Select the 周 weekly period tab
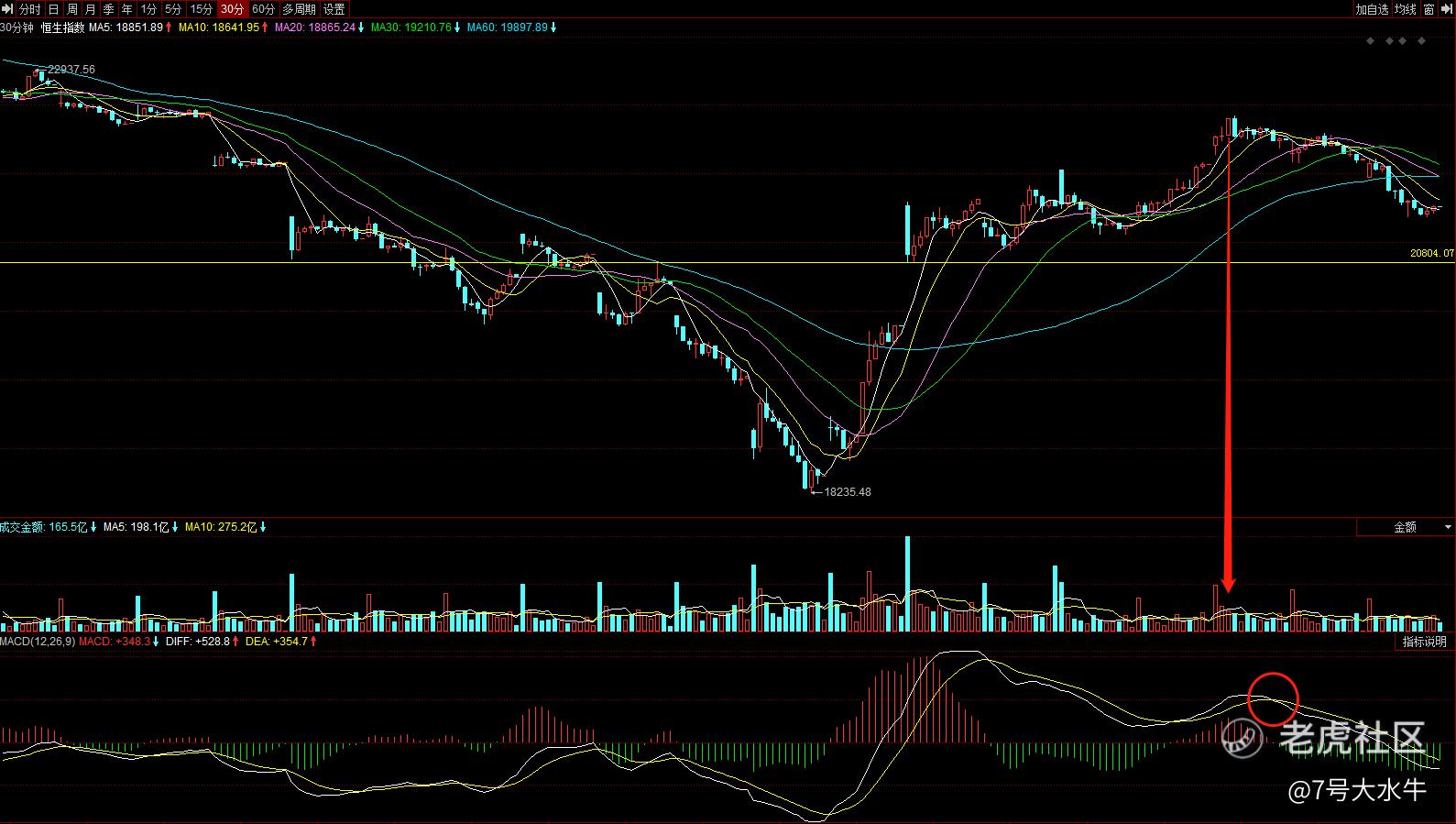 click(x=71, y=9)
